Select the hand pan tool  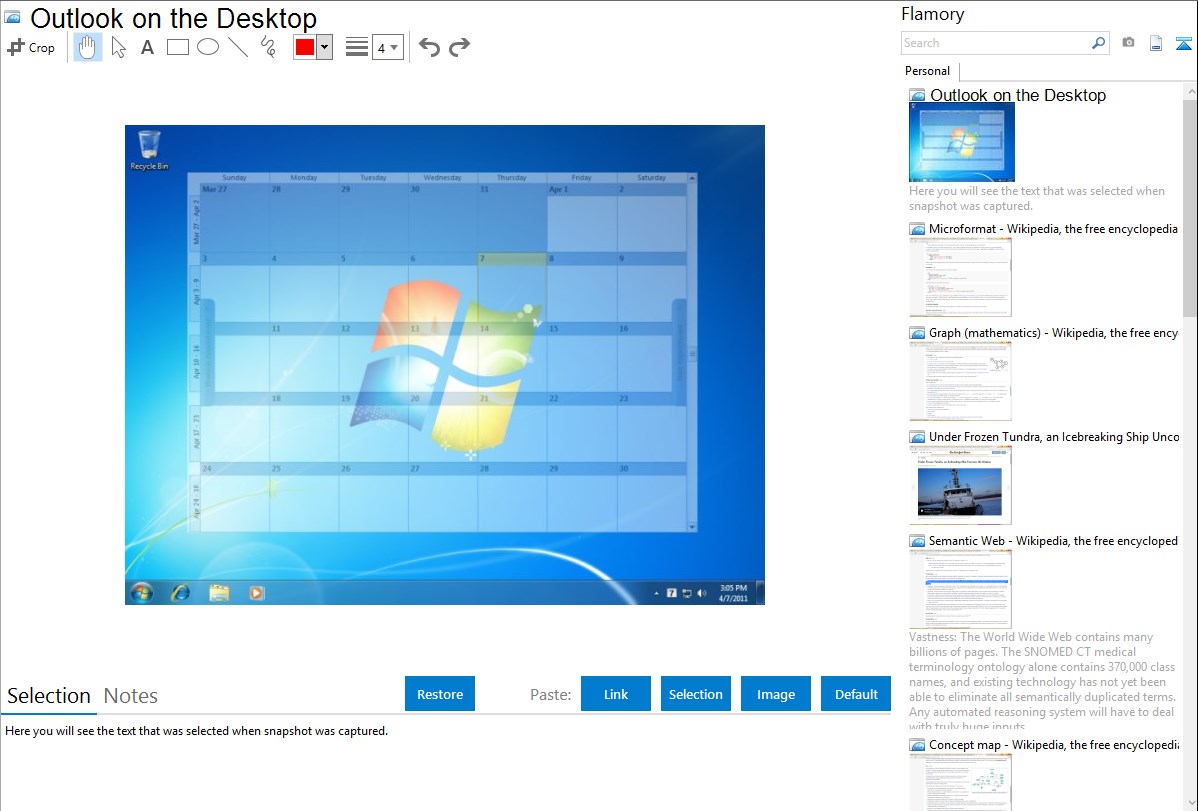(87, 47)
